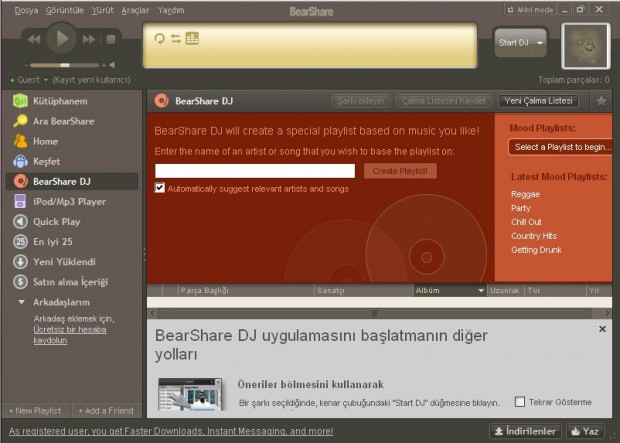
Task: Sort by the Uzunluk column
Action: 506,290
